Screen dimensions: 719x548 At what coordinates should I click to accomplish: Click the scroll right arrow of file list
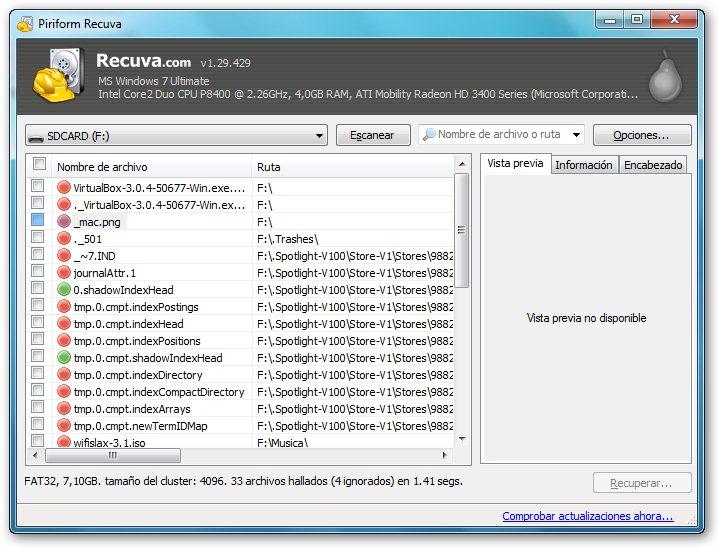pyautogui.click(x=444, y=455)
